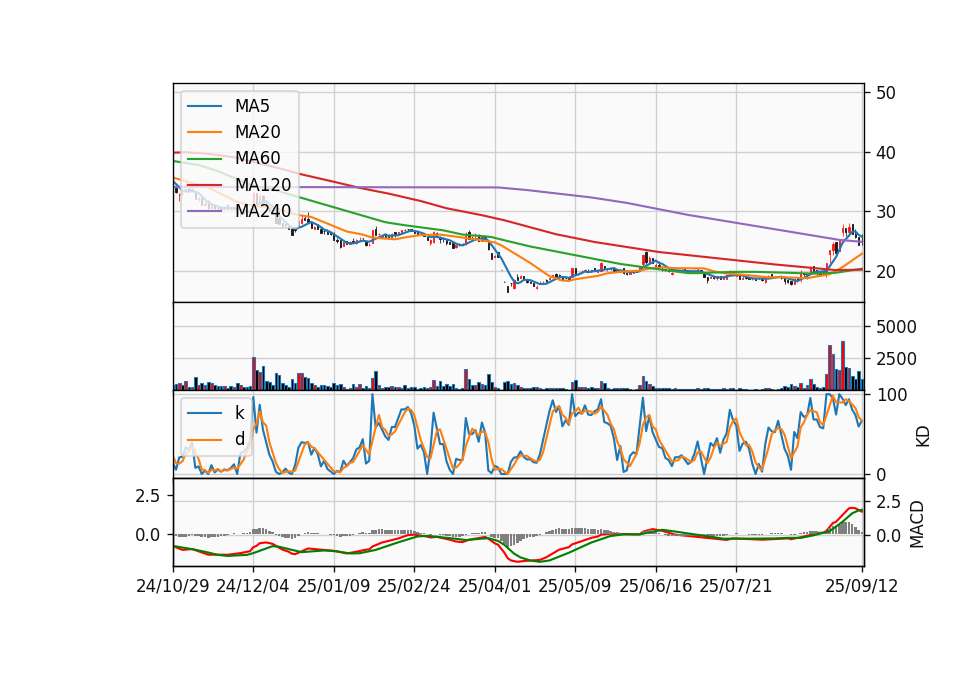
Task: Click the 25/06/16 date label
Action: (x=656, y=586)
